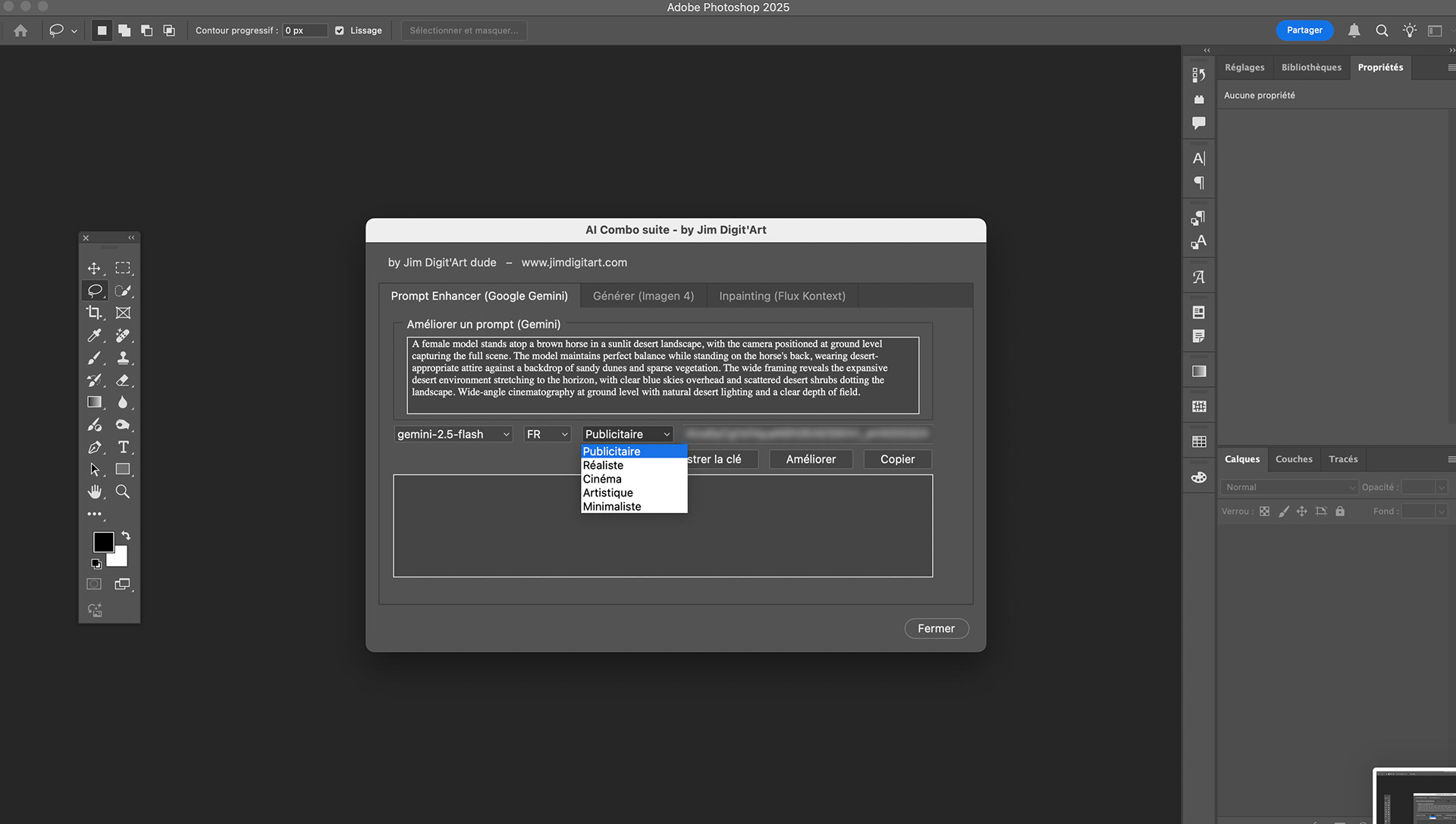Select the Spot Healing Brush tool
Screen dimensions: 1456x824
click(123, 335)
